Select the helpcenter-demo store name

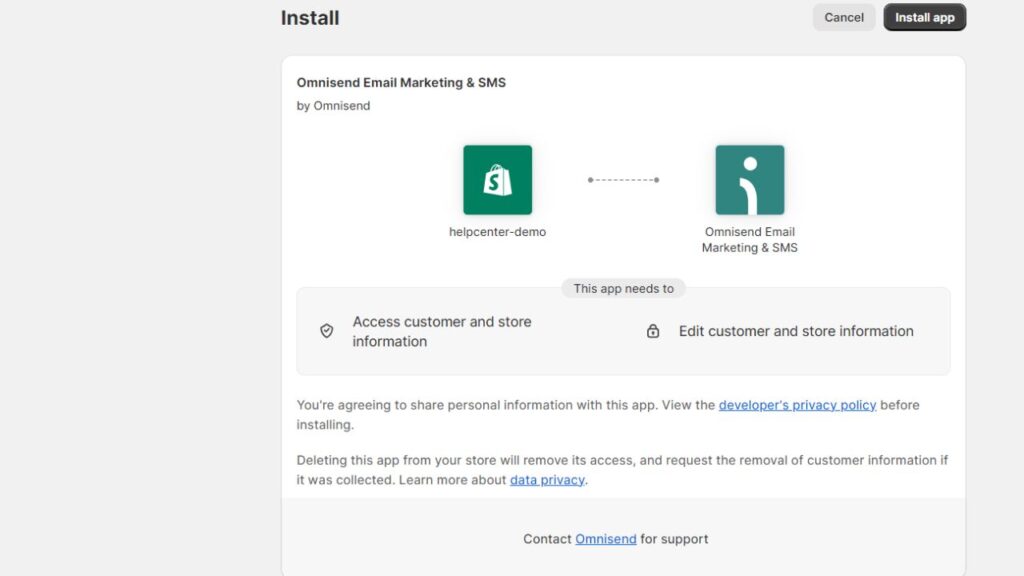pos(498,232)
